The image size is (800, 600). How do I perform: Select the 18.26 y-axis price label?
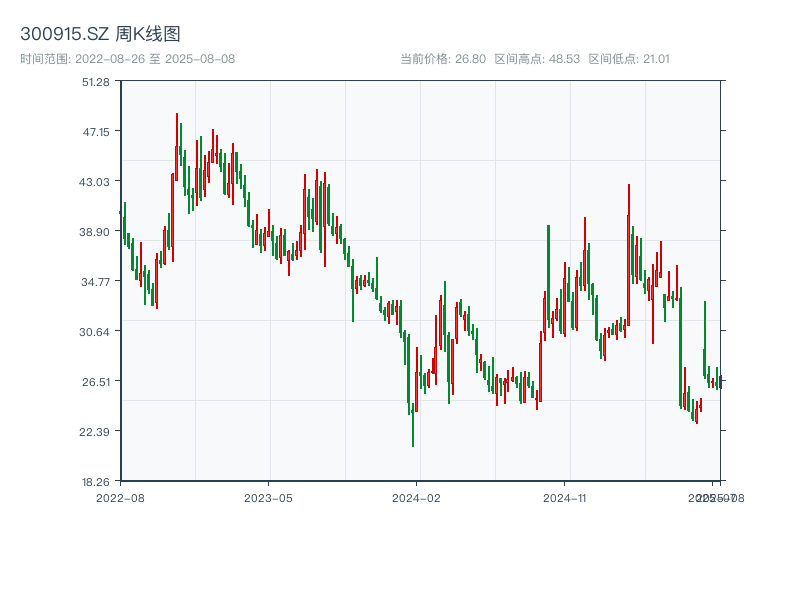point(96,481)
